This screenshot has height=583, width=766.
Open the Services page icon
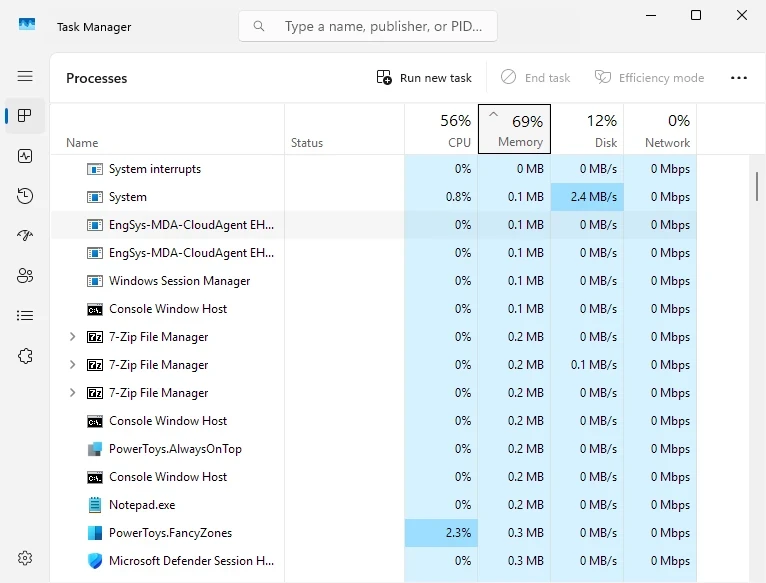coord(25,356)
